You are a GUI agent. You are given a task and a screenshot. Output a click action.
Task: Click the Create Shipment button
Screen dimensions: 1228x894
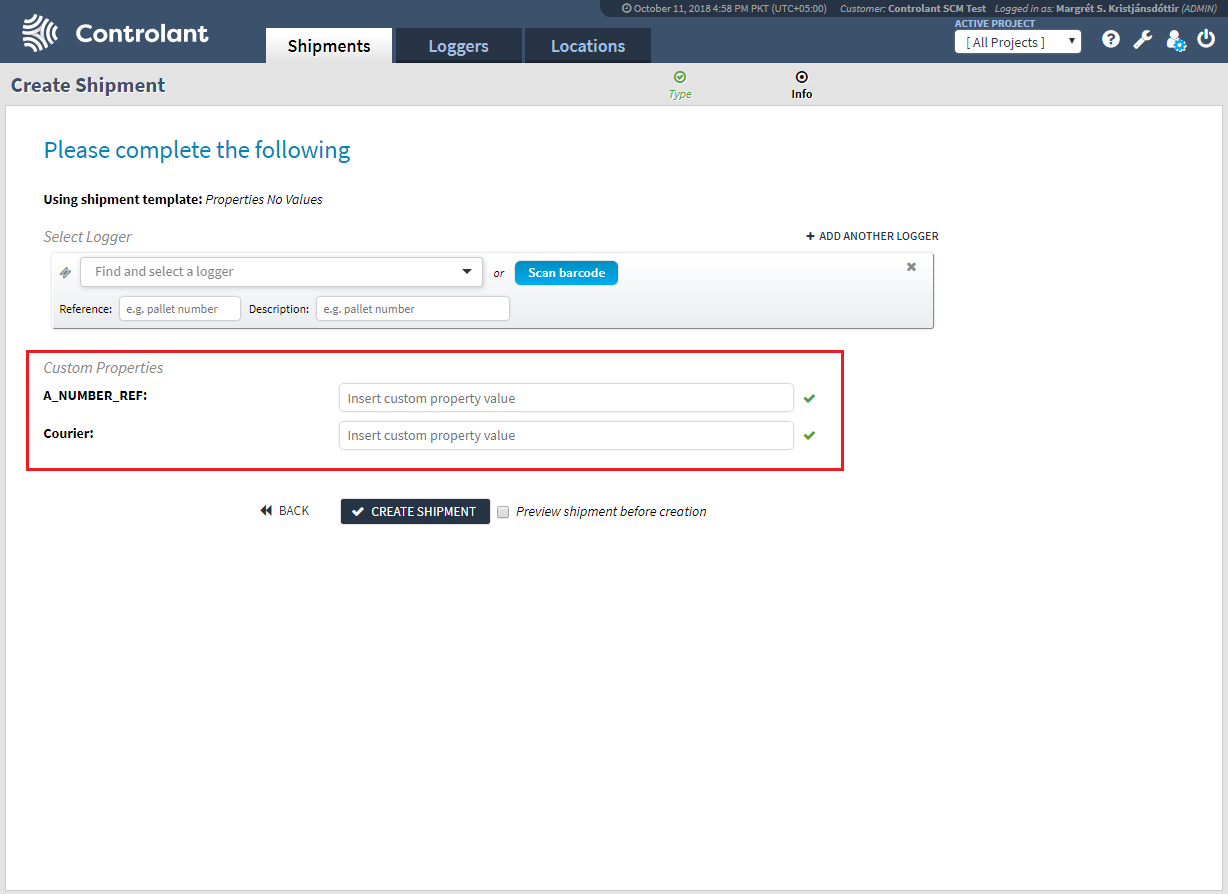pyautogui.click(x=415, y=511)
